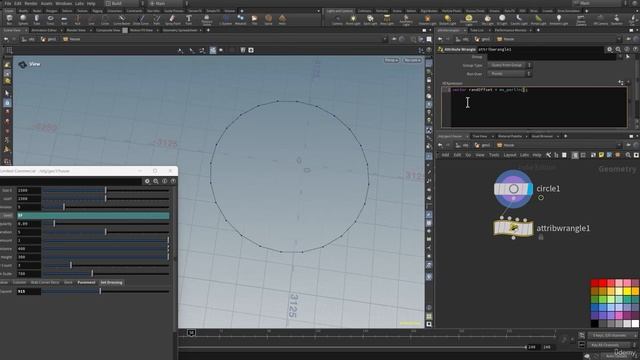Image resolution: width=640 pixels, height=360 pixels.
Task: Pick the yellow swatch in the color palette
Action: coord(627,291)
